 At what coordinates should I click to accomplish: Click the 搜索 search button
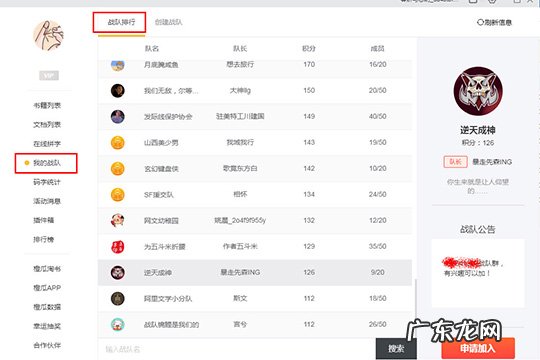[x=396, y=349]
